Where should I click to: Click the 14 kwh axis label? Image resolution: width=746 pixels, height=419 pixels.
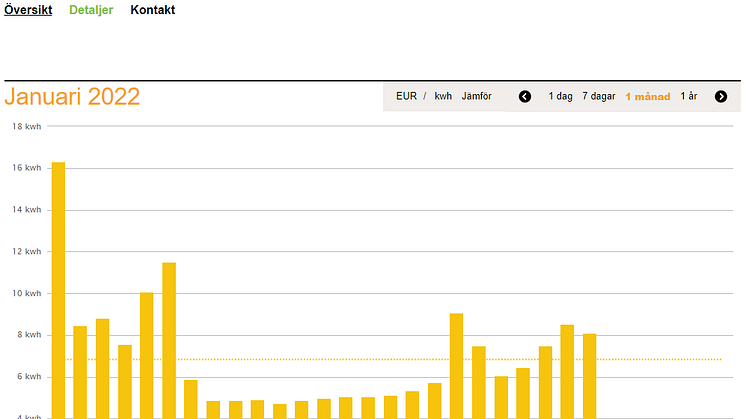[27, 210]
